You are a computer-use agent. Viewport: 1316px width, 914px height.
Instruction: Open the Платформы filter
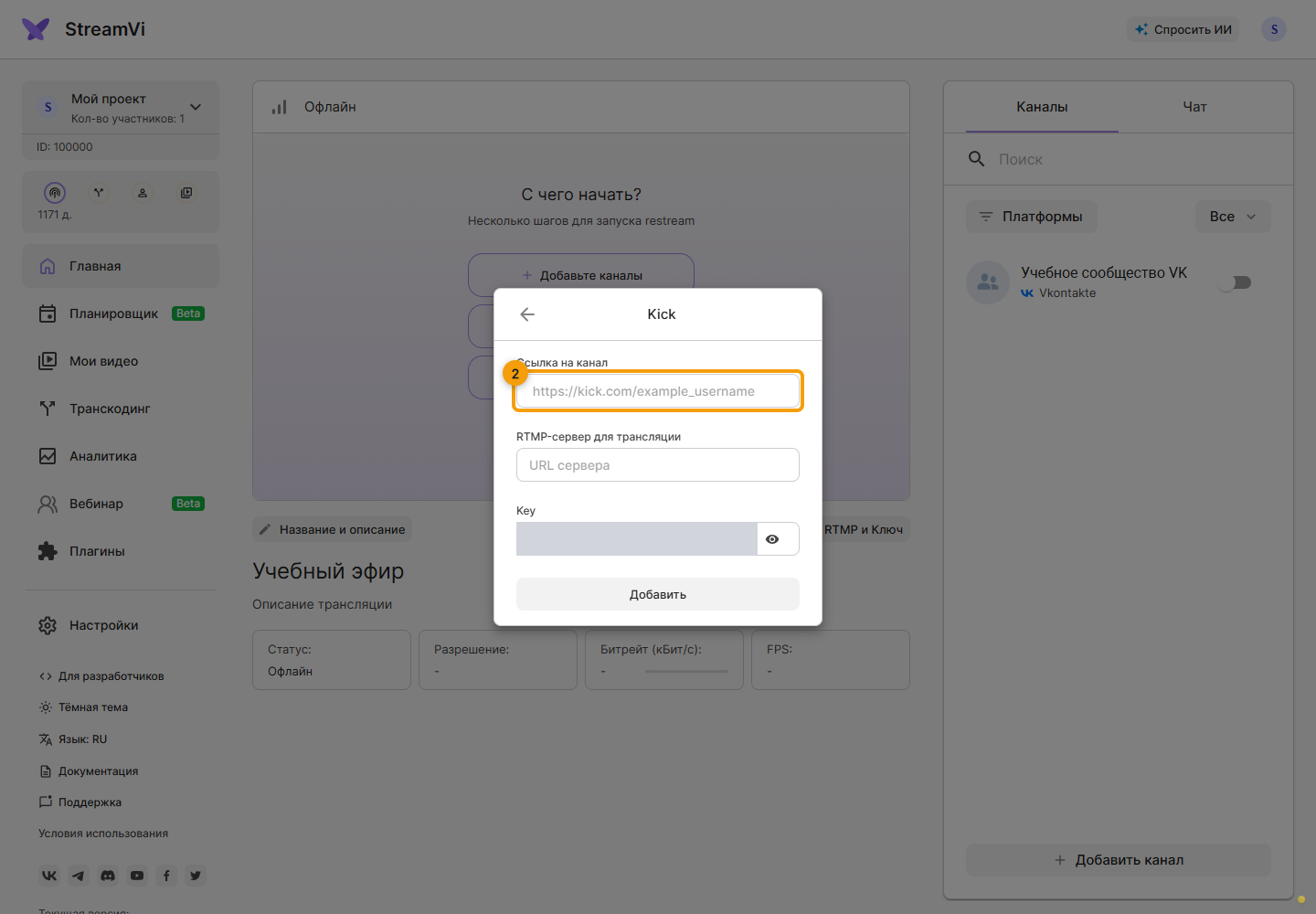click(1032, 217)
